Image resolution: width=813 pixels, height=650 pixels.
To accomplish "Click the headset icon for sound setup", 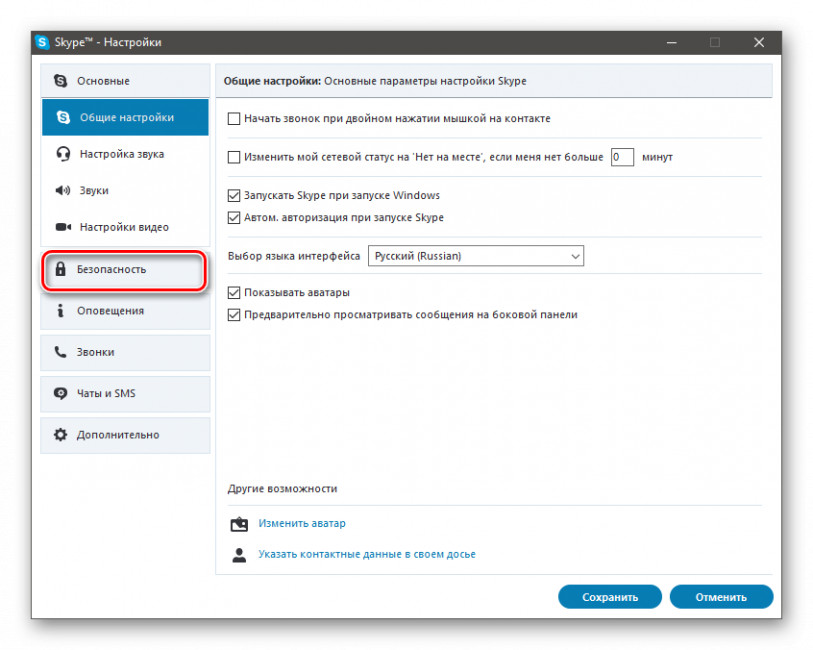I will coord(63,154).
